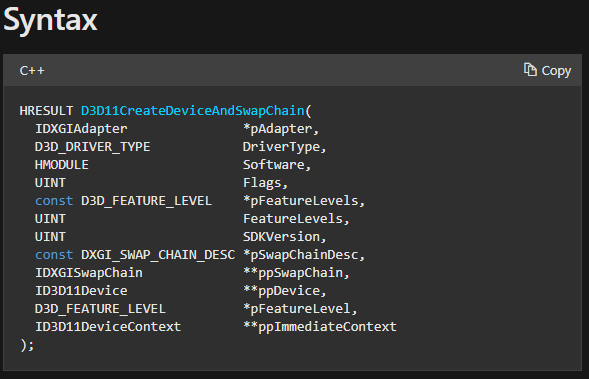Click the ID3D11Device type name

pyautogui.click(x=81, y=291)
